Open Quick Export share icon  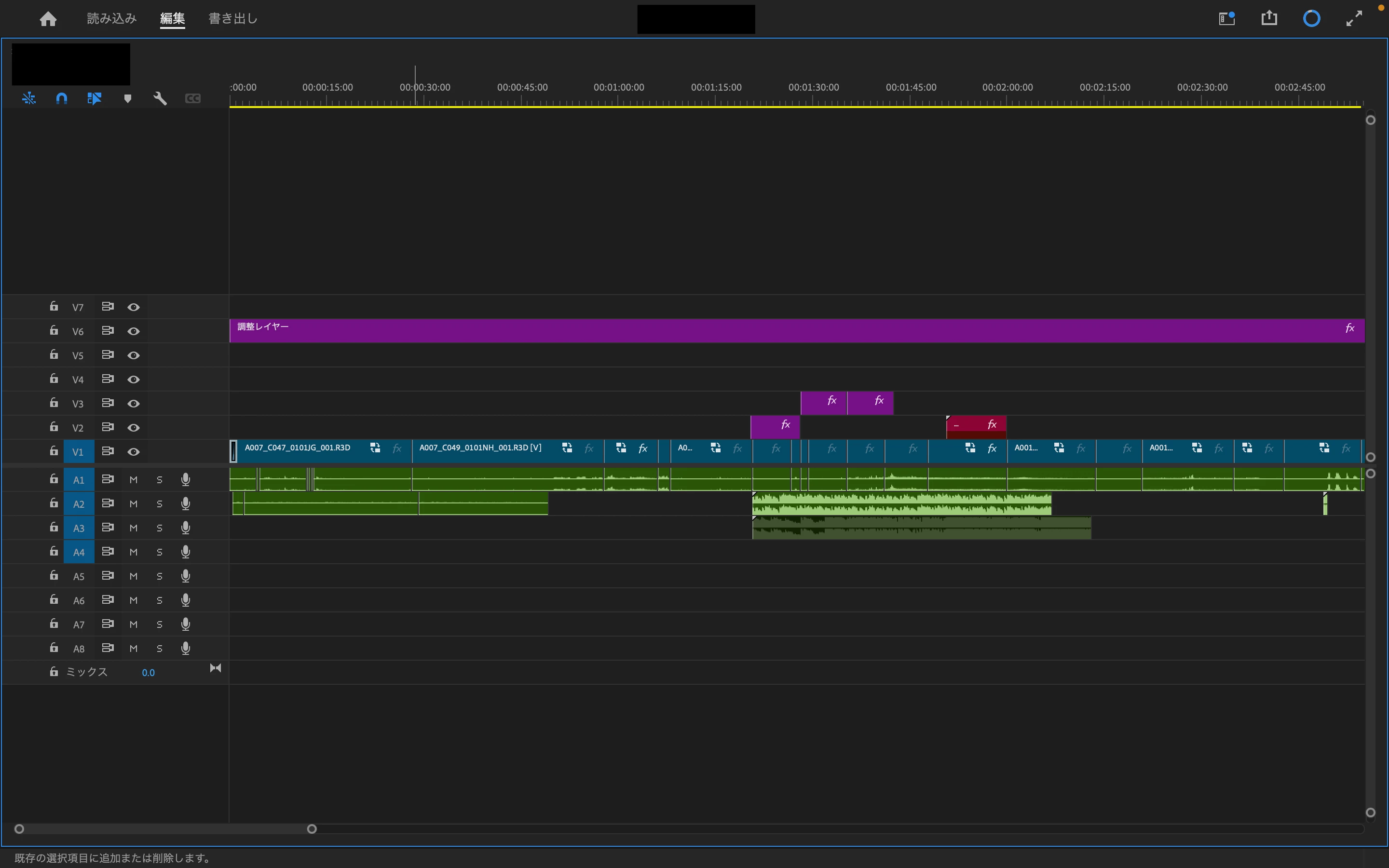pos(1269,18)
